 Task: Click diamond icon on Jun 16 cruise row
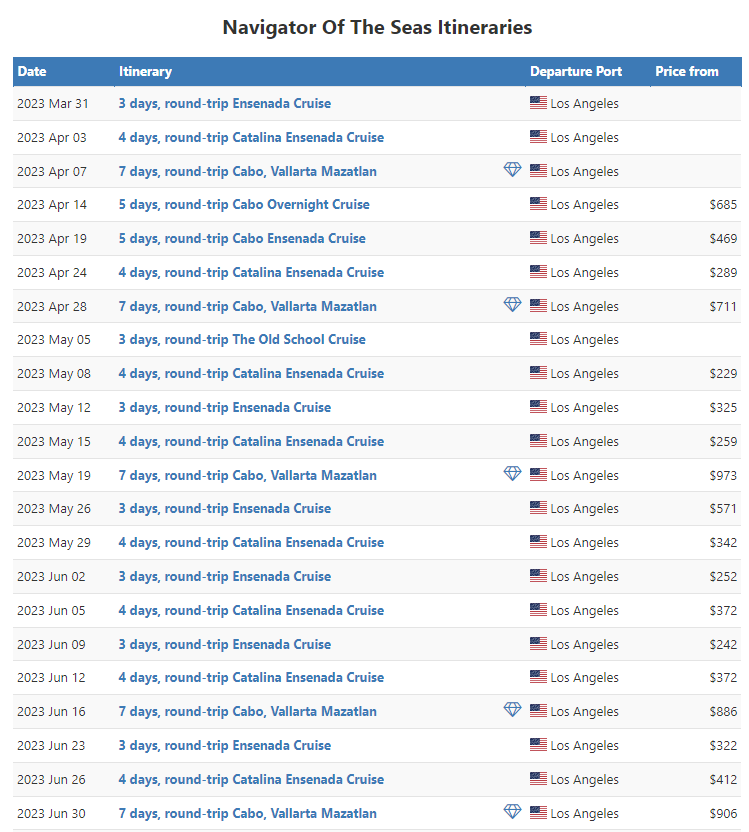512,709
